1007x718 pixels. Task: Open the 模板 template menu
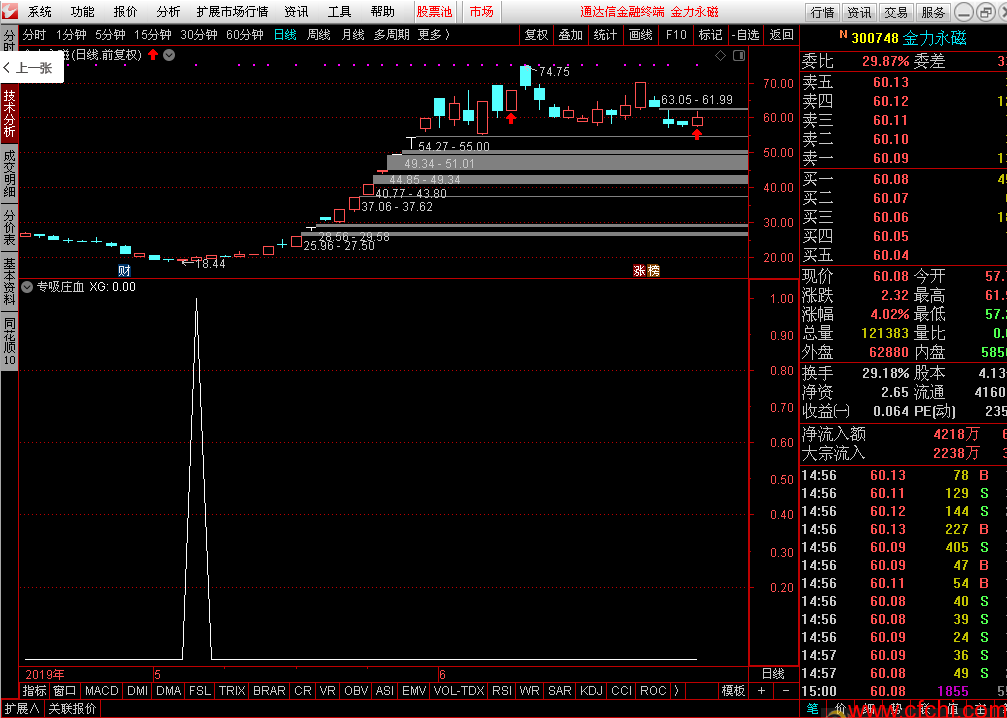pyautogui.click(x=733, y=691)
